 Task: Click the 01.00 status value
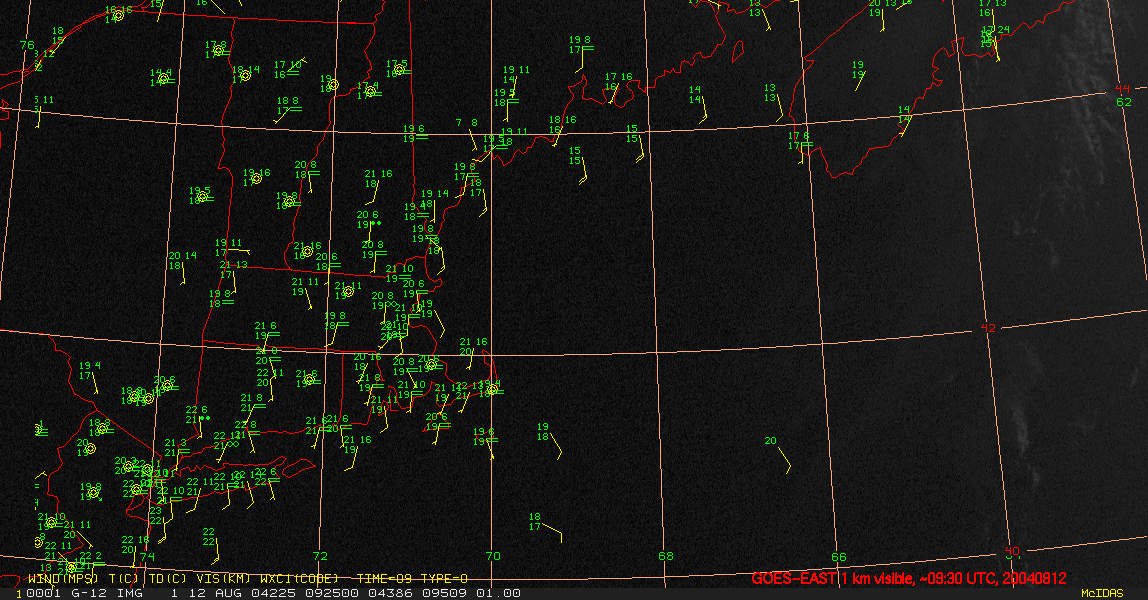(x=499, y=593)
